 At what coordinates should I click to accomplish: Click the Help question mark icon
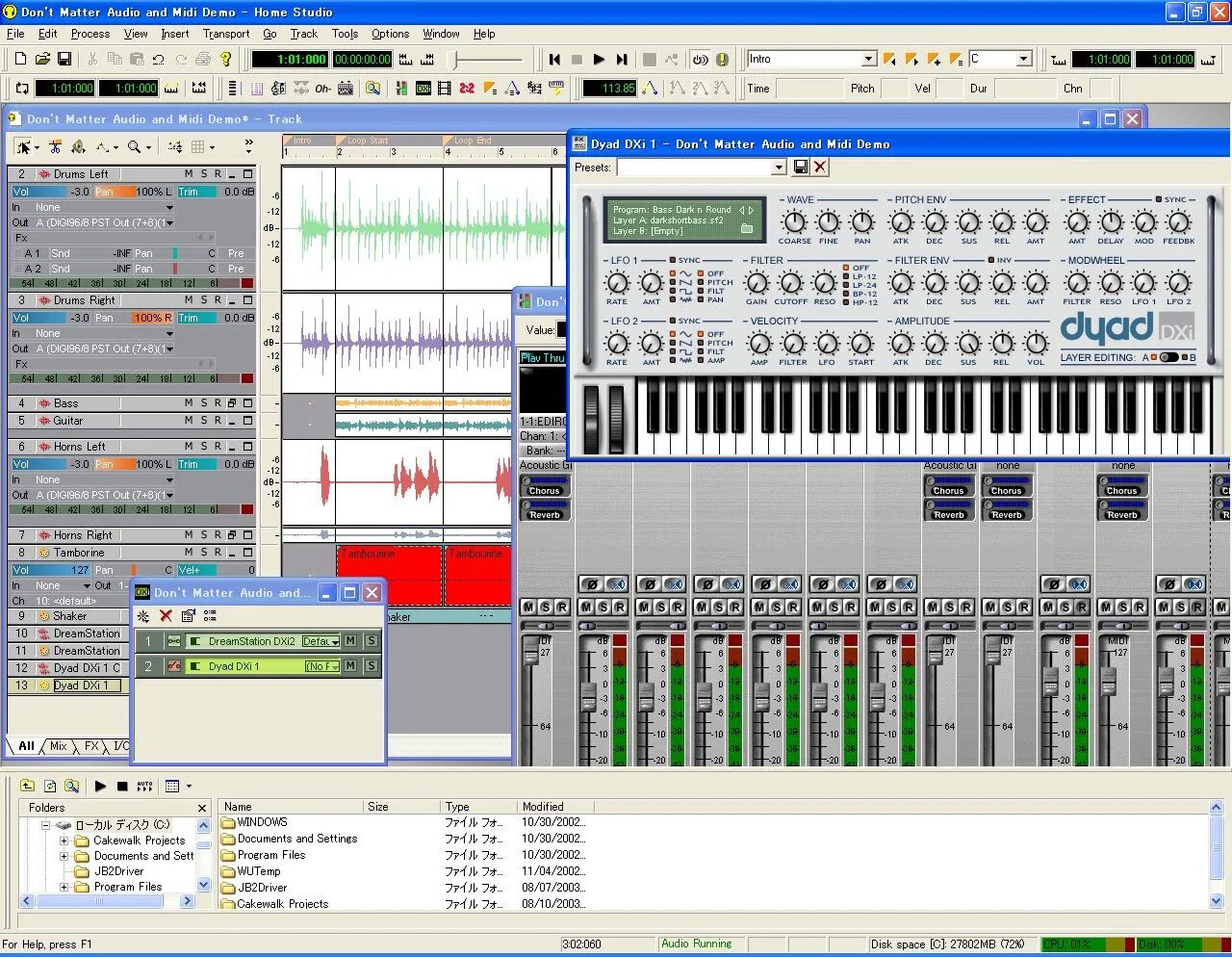pyautogui.click(x=226, y=59)
